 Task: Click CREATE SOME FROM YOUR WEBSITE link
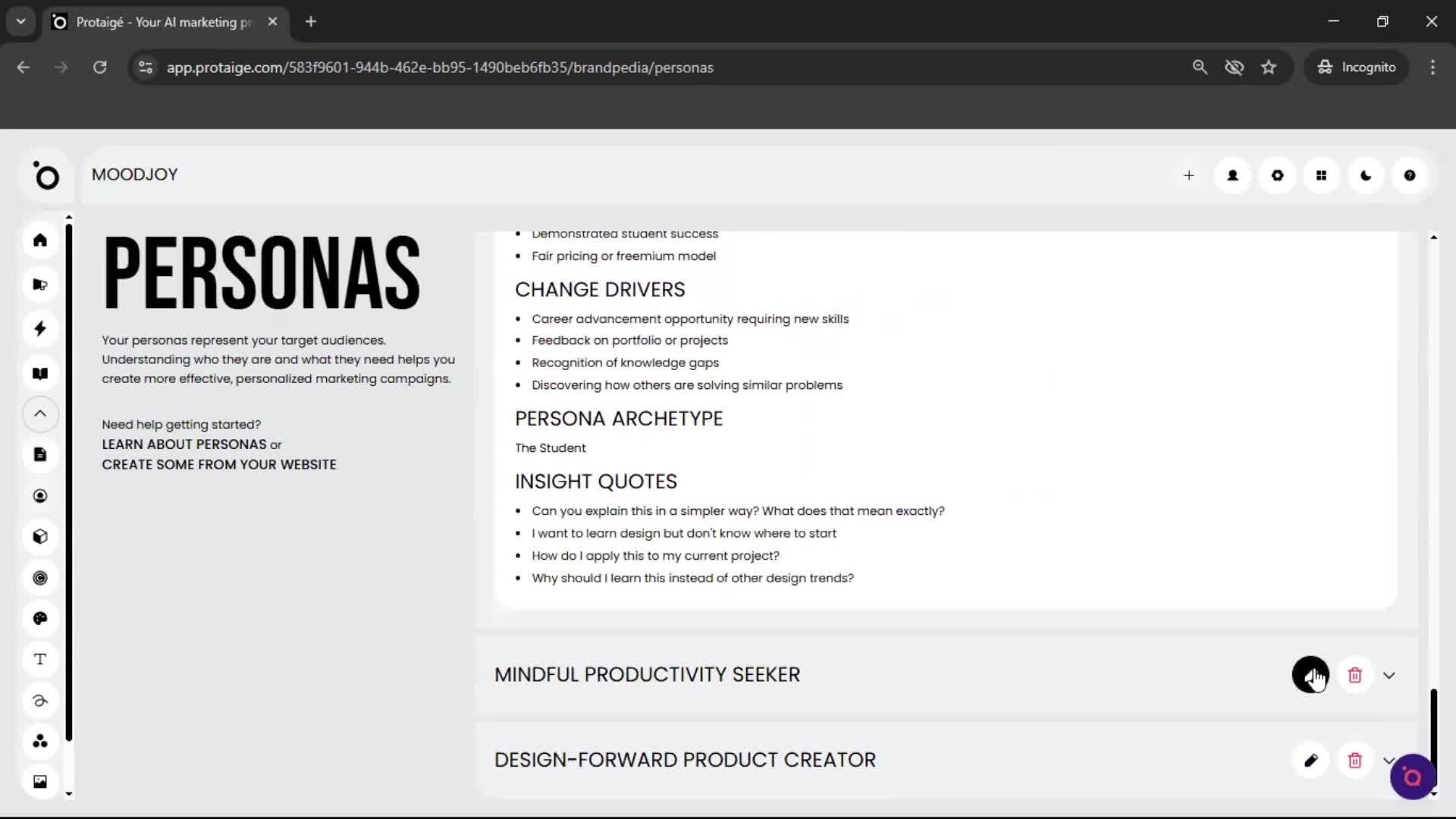[219, 464]
